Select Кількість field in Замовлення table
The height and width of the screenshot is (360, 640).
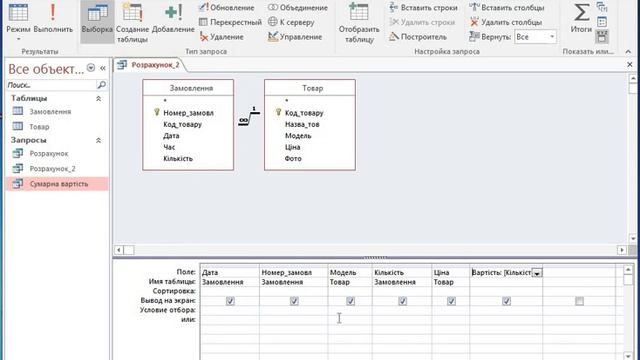tap(178, 159)
